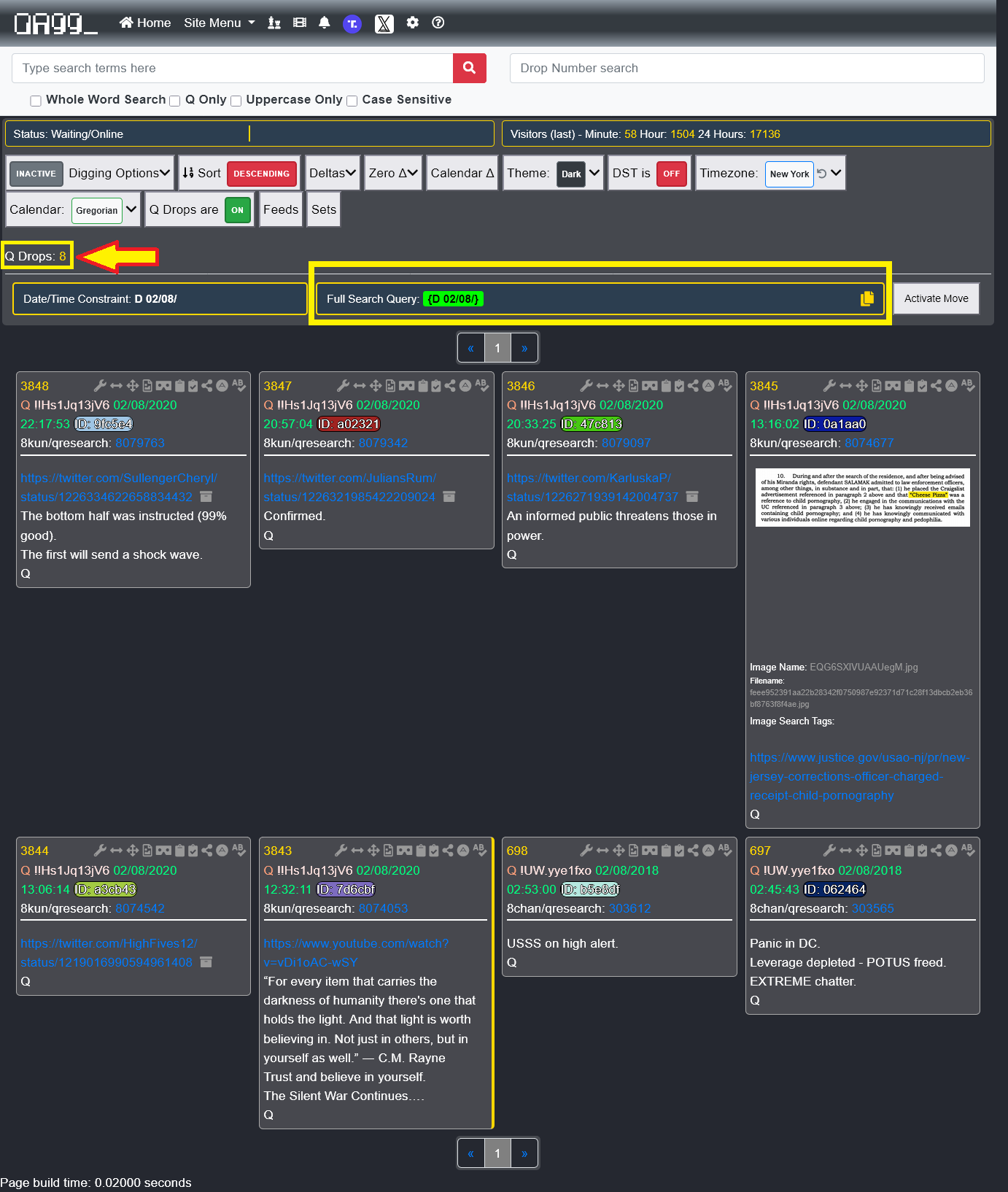The width and height of the screenshot is (1008, 1192).
Task: Expand the Digging Options dropdown
Action: 119,173
